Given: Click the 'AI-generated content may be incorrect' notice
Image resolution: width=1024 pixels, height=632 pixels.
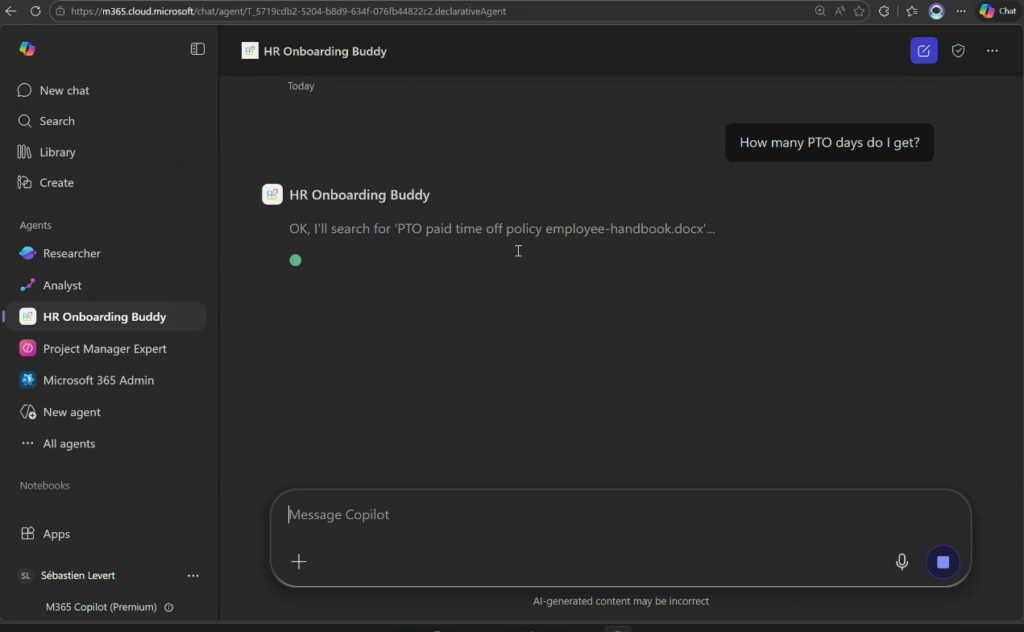Looking at the screenshot, I should [x=620, y=601].
